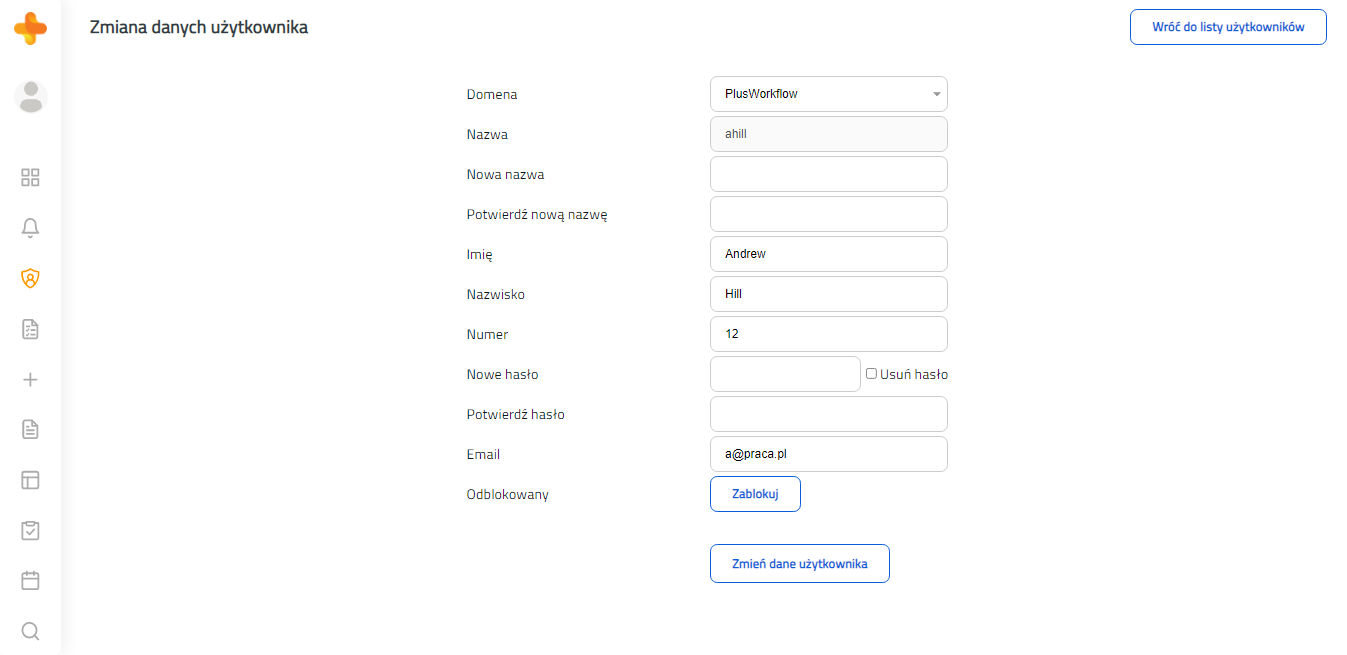Open the dashboard grid icon
The image size is (1347, 655).
[x=30, y=178]
